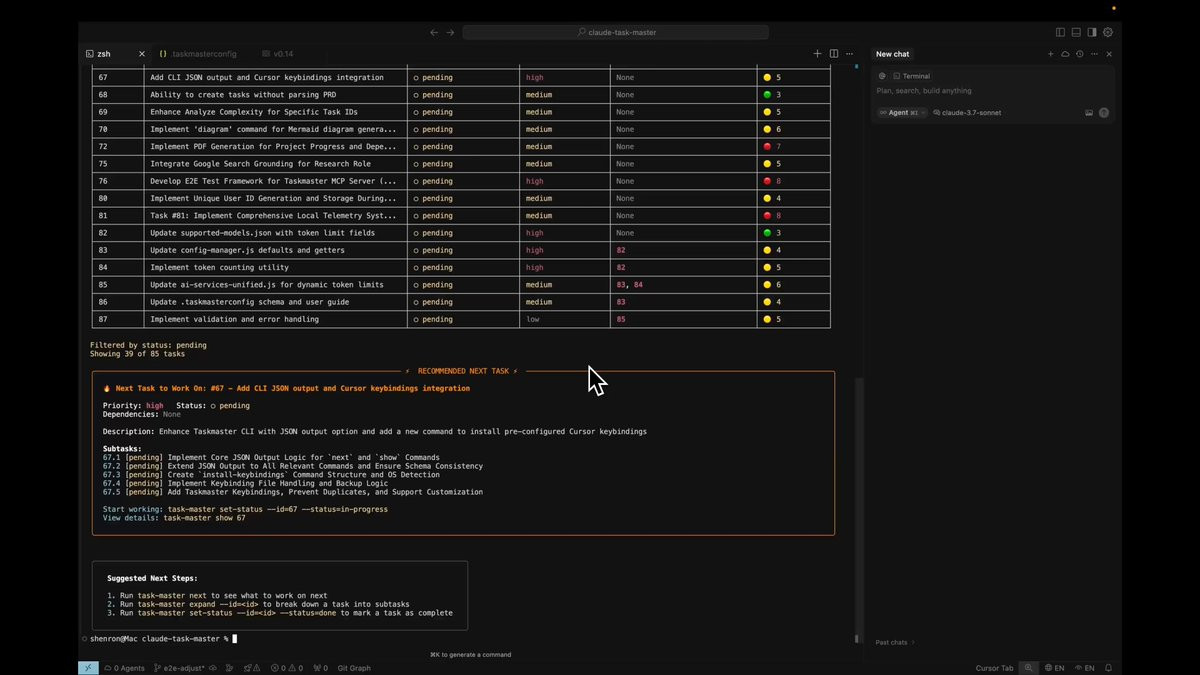
Task: Click 'task-master set-status --id=67' command
Action: [277, 509]
